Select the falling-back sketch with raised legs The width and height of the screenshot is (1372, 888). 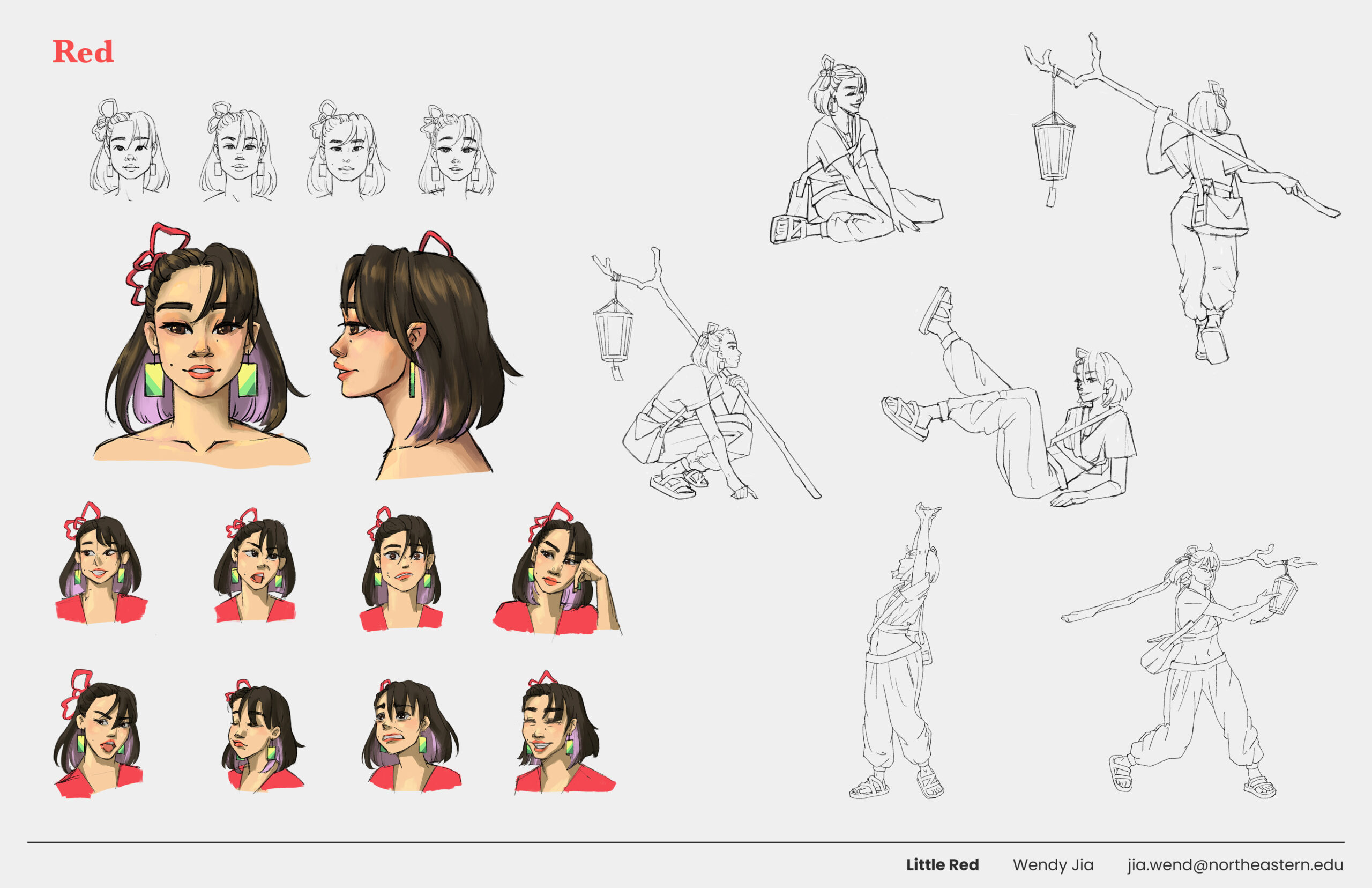tap(1009, 398)
